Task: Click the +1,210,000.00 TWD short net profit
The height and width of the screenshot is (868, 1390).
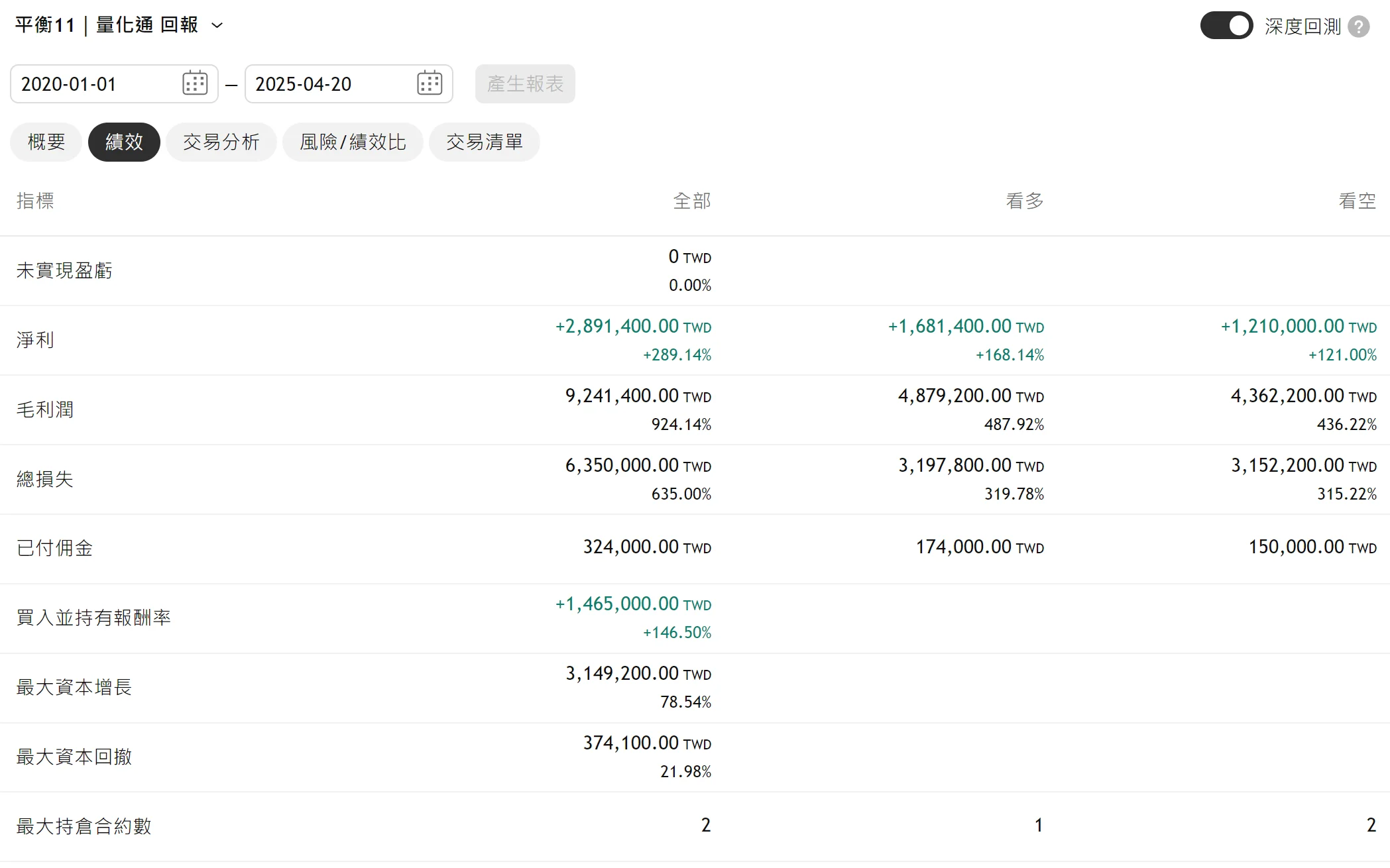Action: (1299, 326)
